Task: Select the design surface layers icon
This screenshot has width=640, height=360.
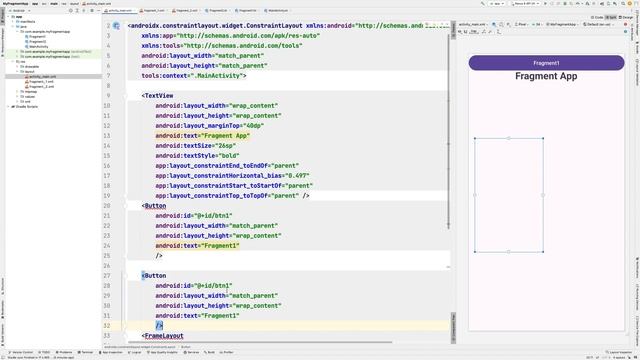Action: (x=494, y=24)
